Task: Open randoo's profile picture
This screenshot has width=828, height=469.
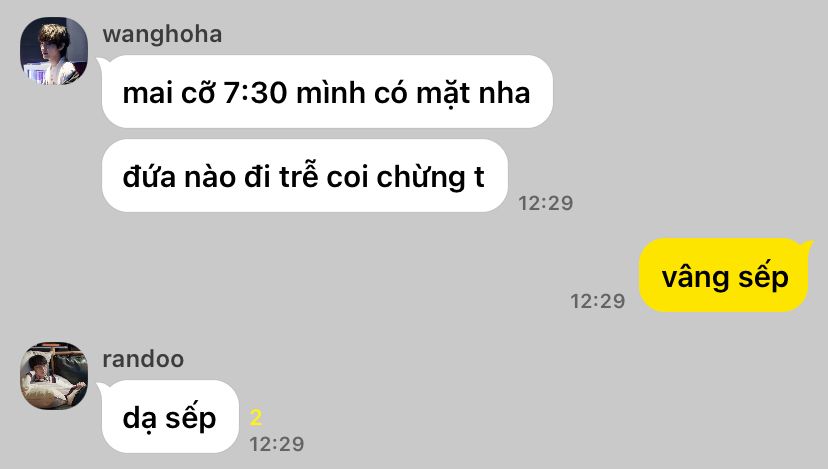Action: coord(54,376)
